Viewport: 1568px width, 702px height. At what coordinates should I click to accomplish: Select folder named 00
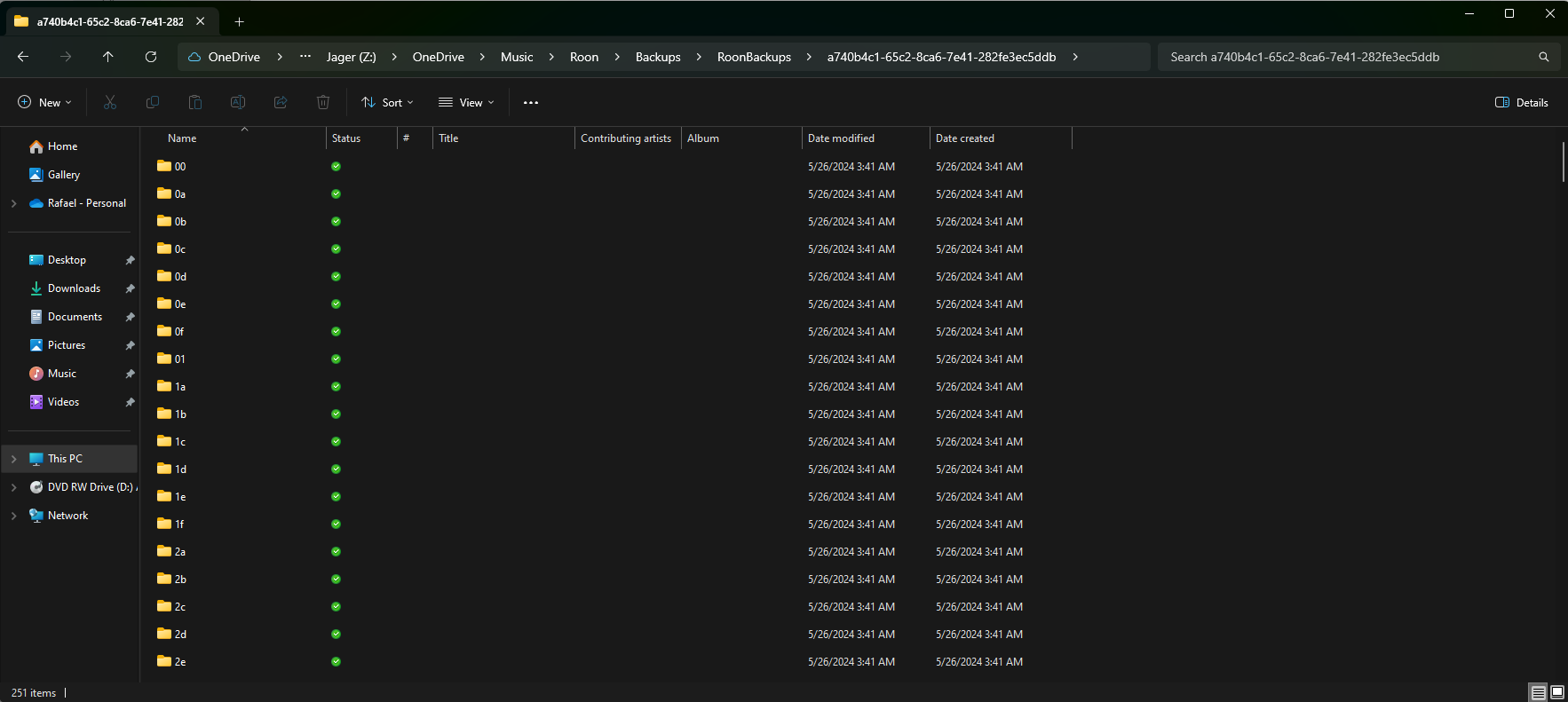point(180,167)
